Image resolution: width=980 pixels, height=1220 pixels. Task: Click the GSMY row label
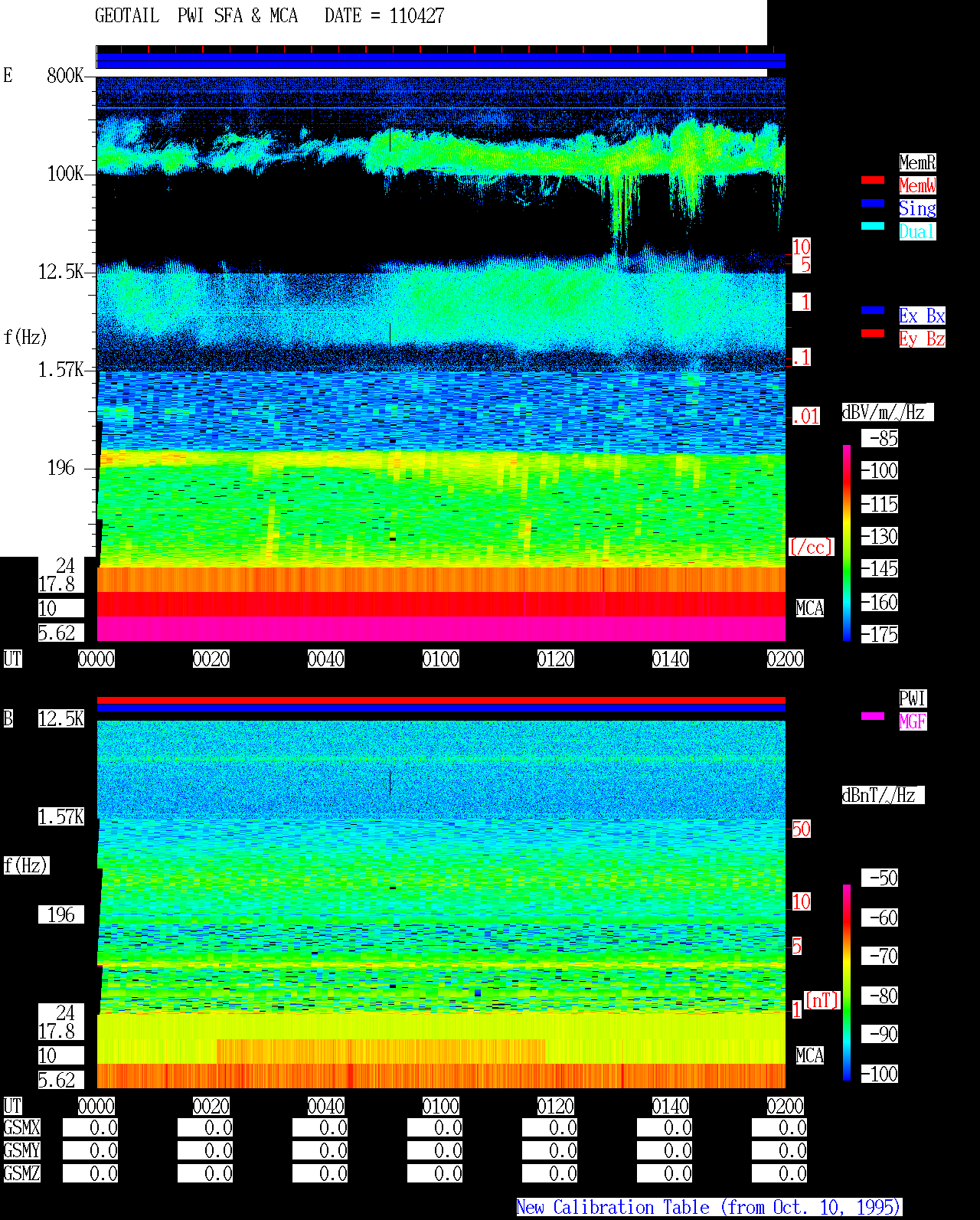(x=22, y=1150)
